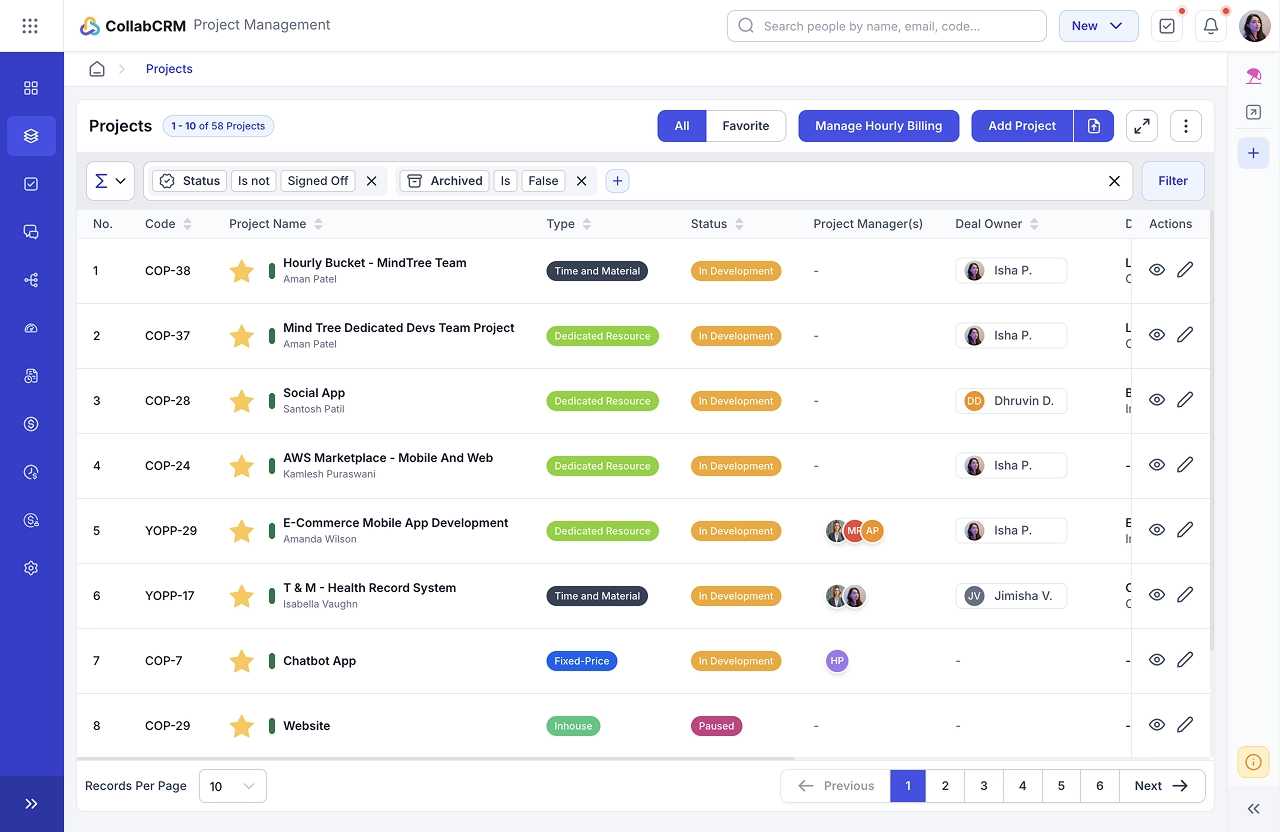Toggle favorite star for Social App

pos(241,401)
